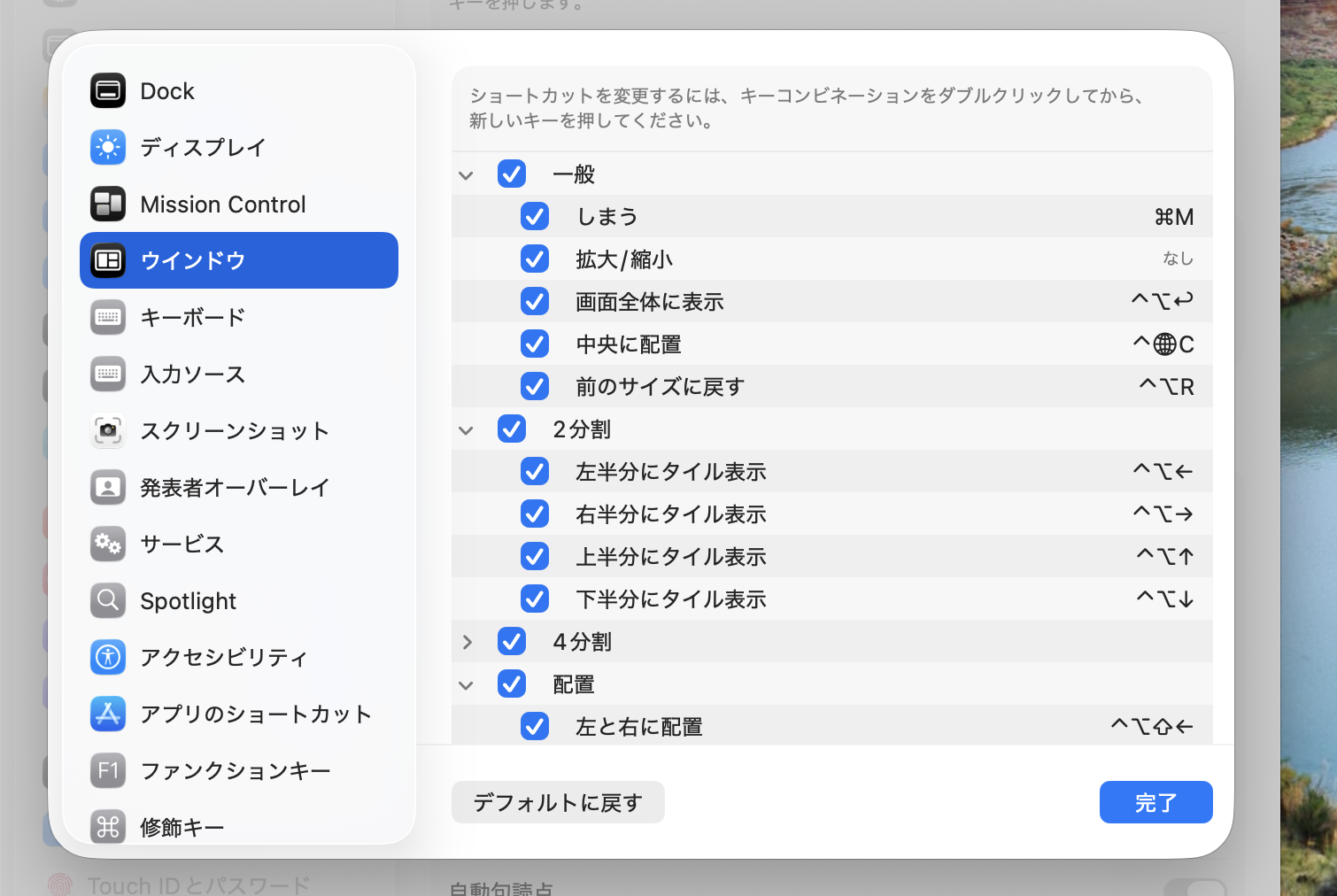Disable the 中央に配置 checkbox
This screenshot has height=896, width=1337.
pos(535,344)
